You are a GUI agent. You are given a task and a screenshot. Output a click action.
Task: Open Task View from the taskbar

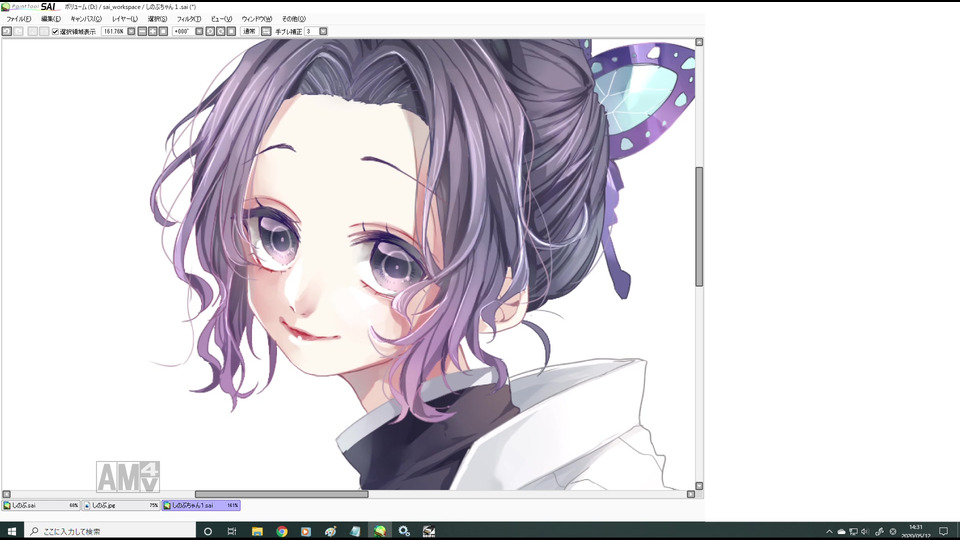(x=232, y=531)
